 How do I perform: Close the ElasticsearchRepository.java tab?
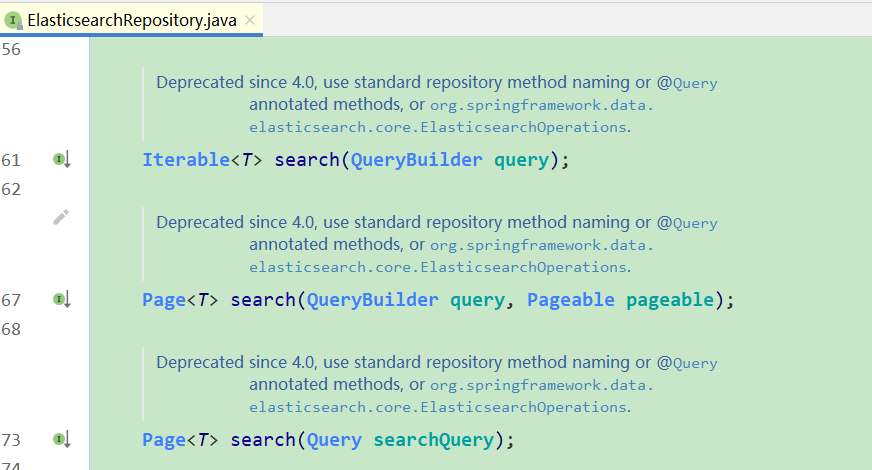point(250,20)
